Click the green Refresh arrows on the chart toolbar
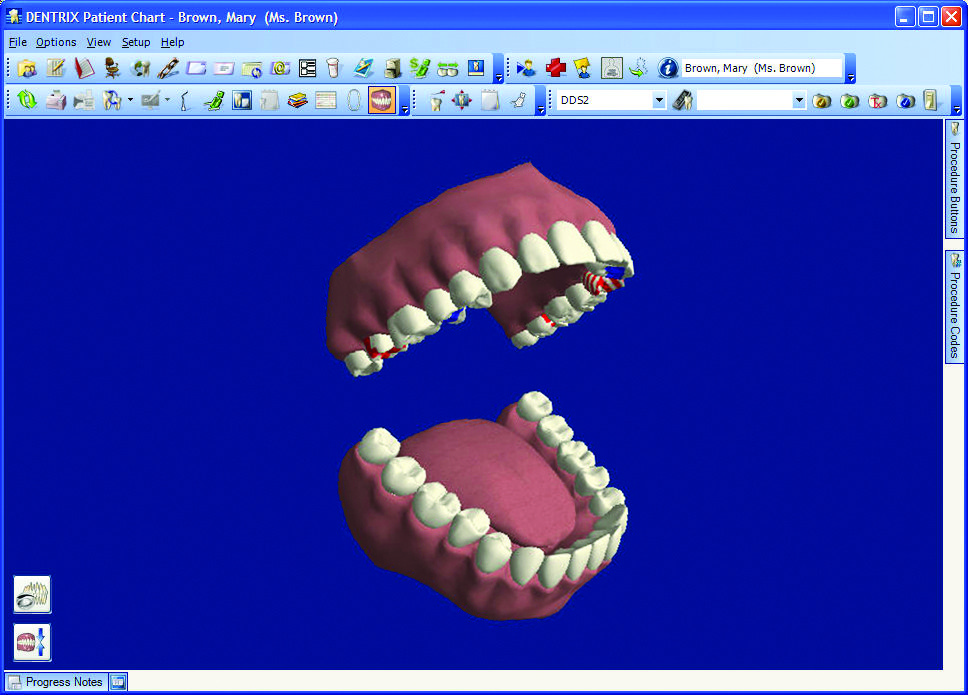The width and height of the screenshot is (968, 695). [27, 100]
